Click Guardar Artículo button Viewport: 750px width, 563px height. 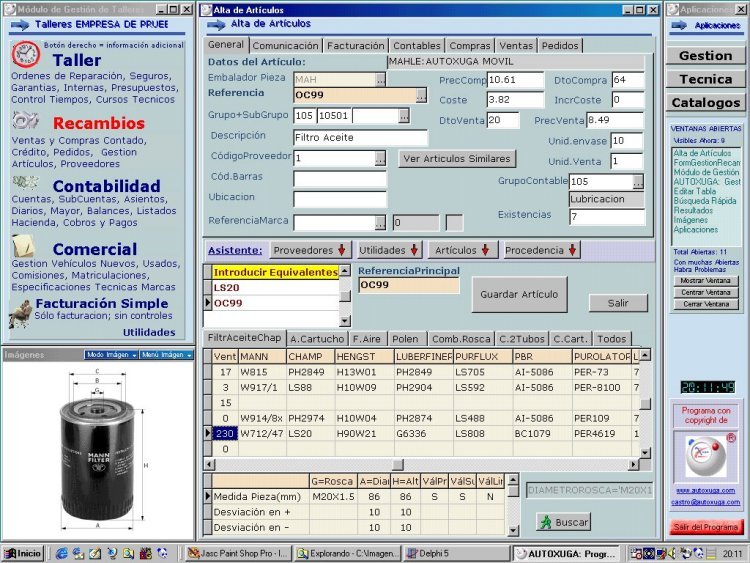(519, 294)
